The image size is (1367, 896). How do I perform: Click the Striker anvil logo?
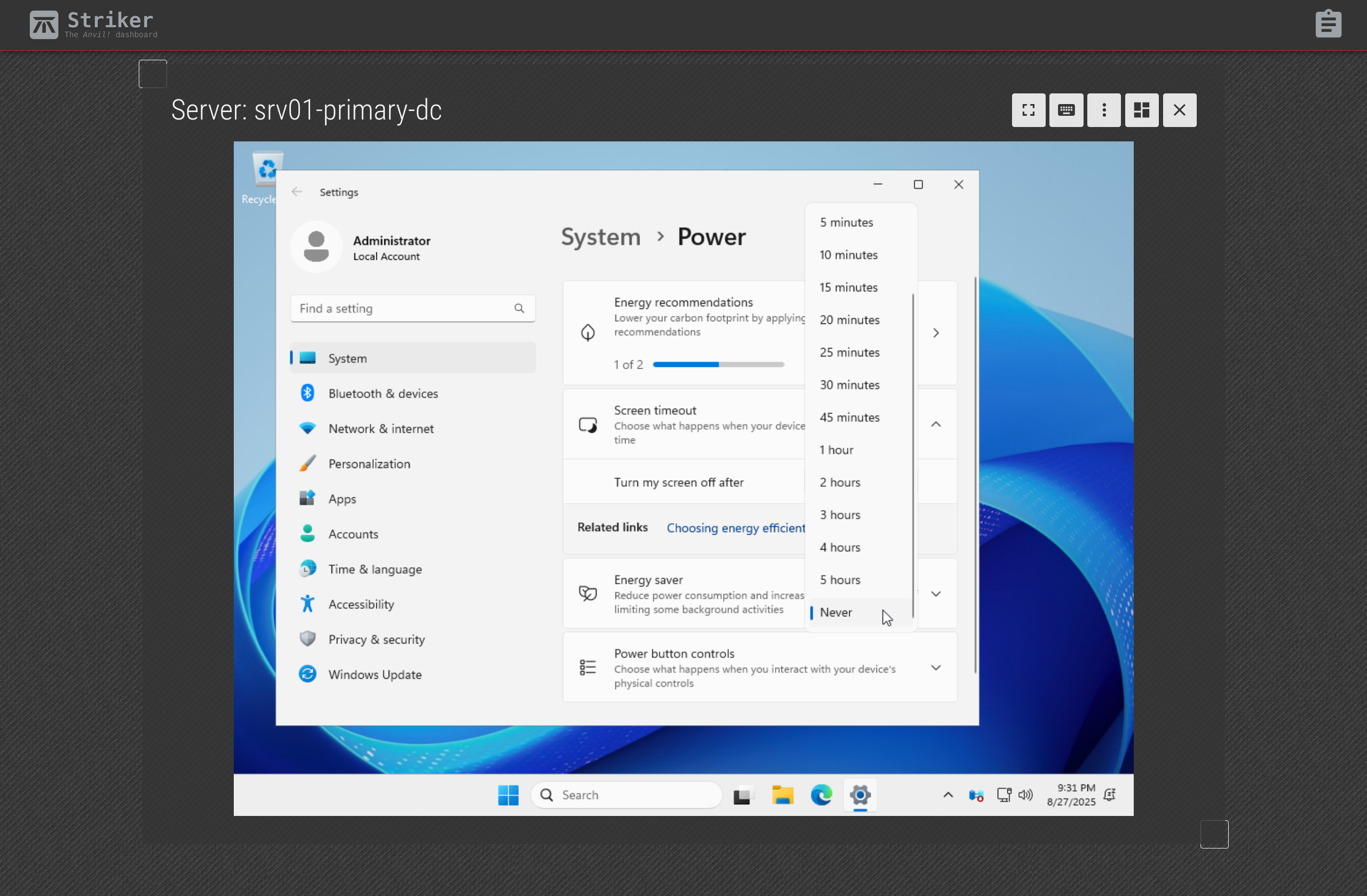point(44,25)
